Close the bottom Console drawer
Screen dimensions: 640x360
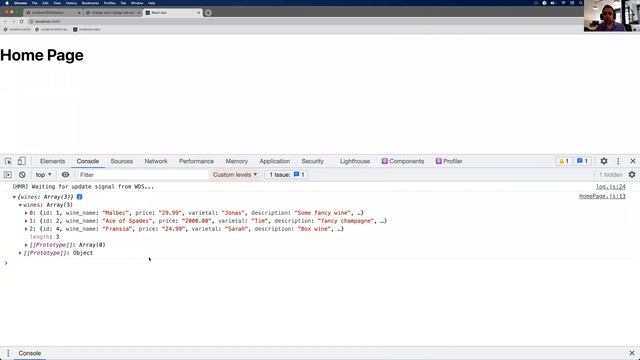click(x=632, y=353)
